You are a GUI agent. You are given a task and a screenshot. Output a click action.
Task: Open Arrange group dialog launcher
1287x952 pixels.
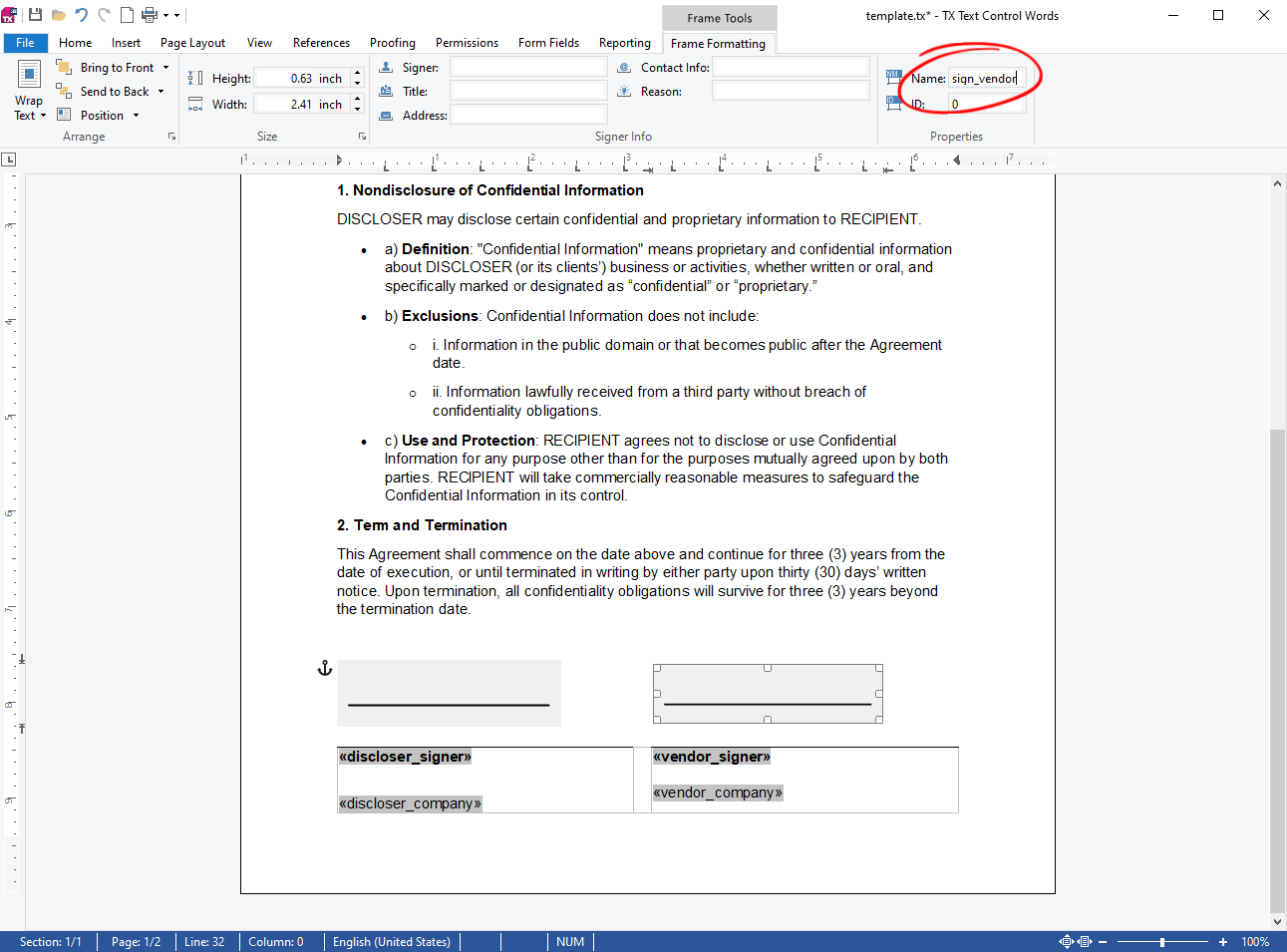point(171,137)
